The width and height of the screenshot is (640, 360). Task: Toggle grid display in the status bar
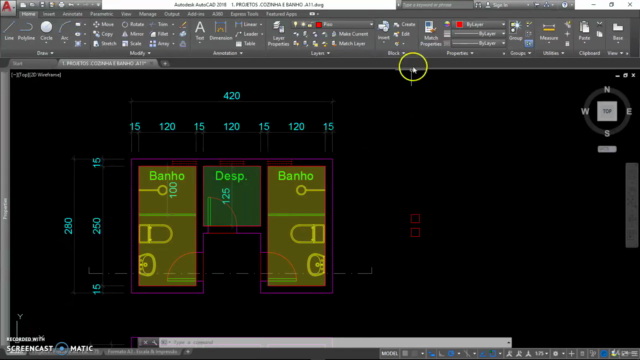pos(405,353)
